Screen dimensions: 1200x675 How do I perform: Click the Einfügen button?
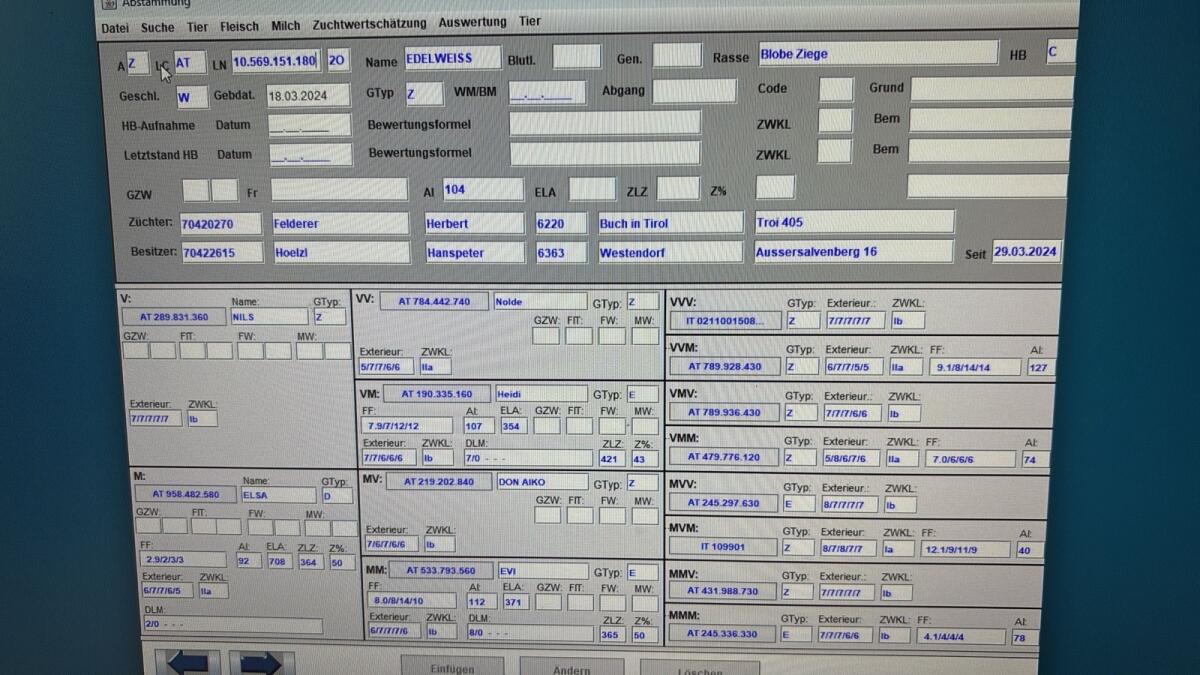(x=452, y=667)
